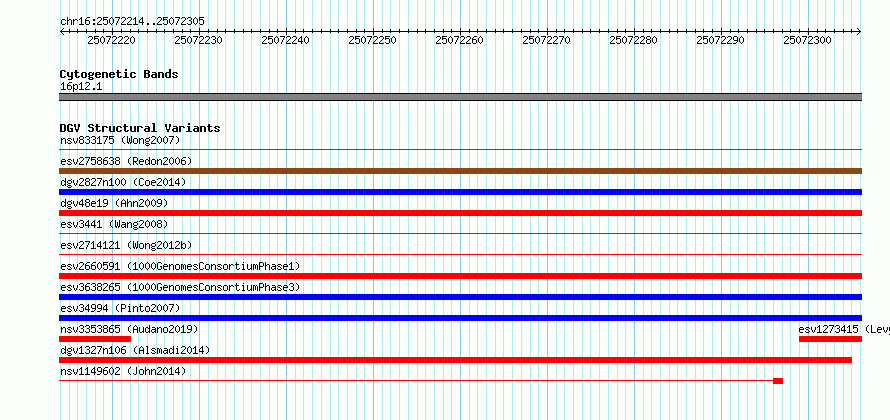
Task: Click the dgv48e19 (Ahn2009) red bar
Action: 460,213
